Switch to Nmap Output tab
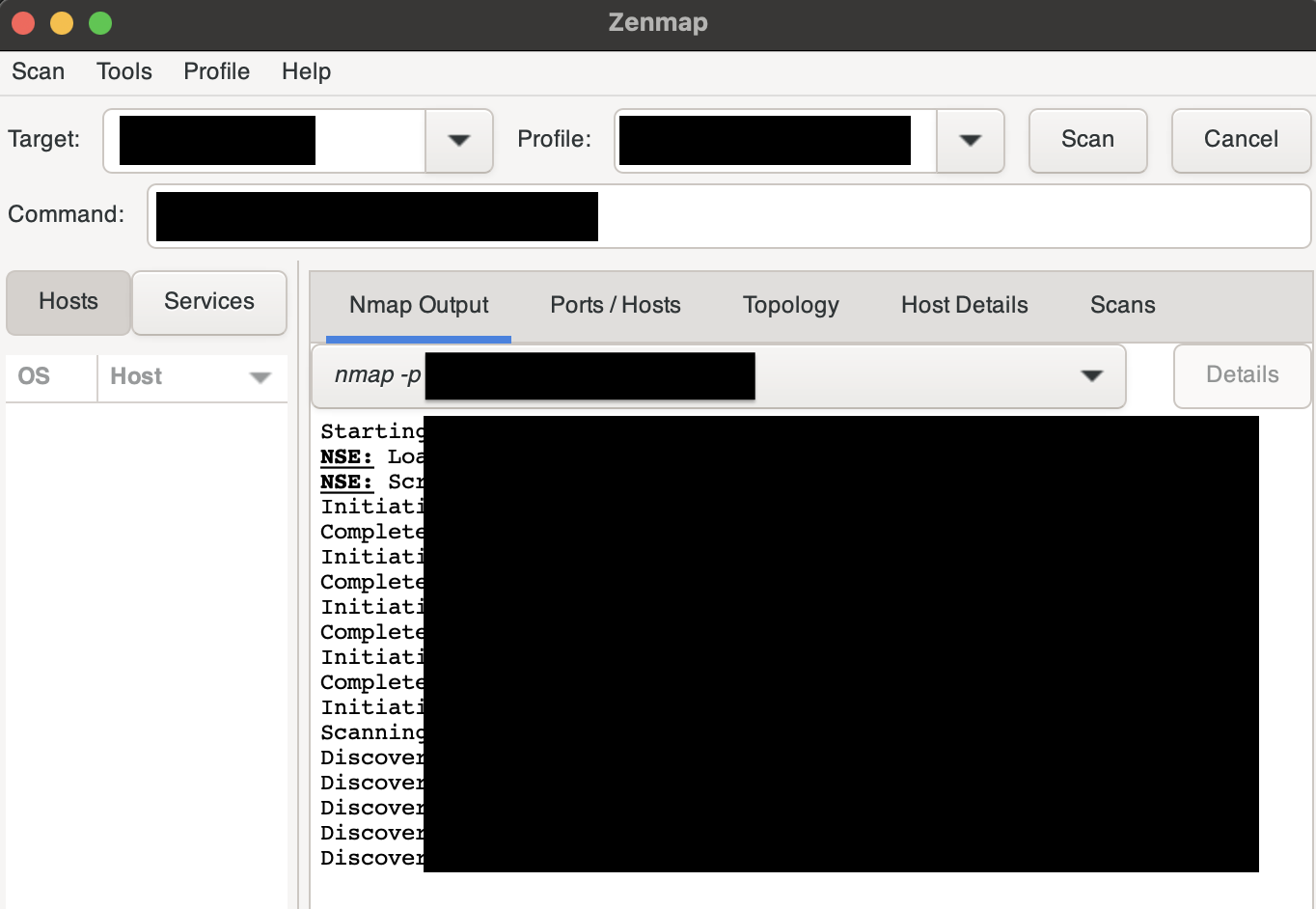The width and height of the screenshot is (1316, 909). [419, 306]
